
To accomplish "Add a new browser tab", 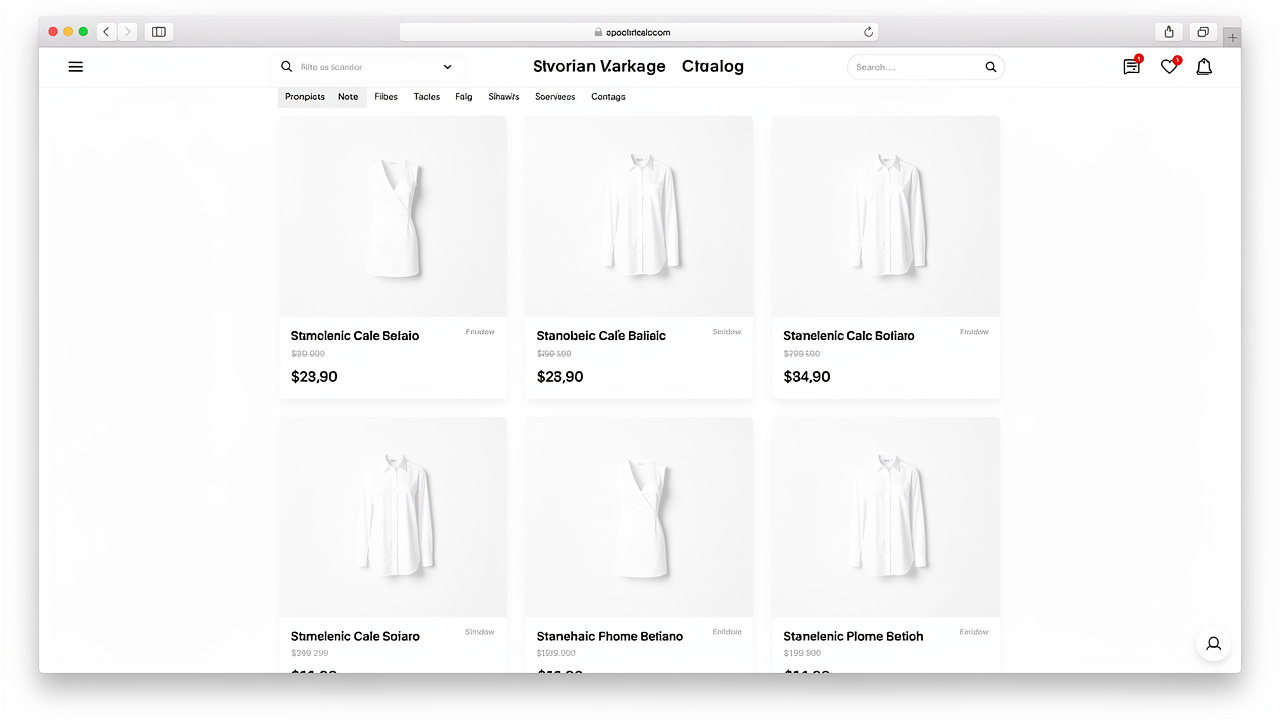I will click(x=1232, y=37).
